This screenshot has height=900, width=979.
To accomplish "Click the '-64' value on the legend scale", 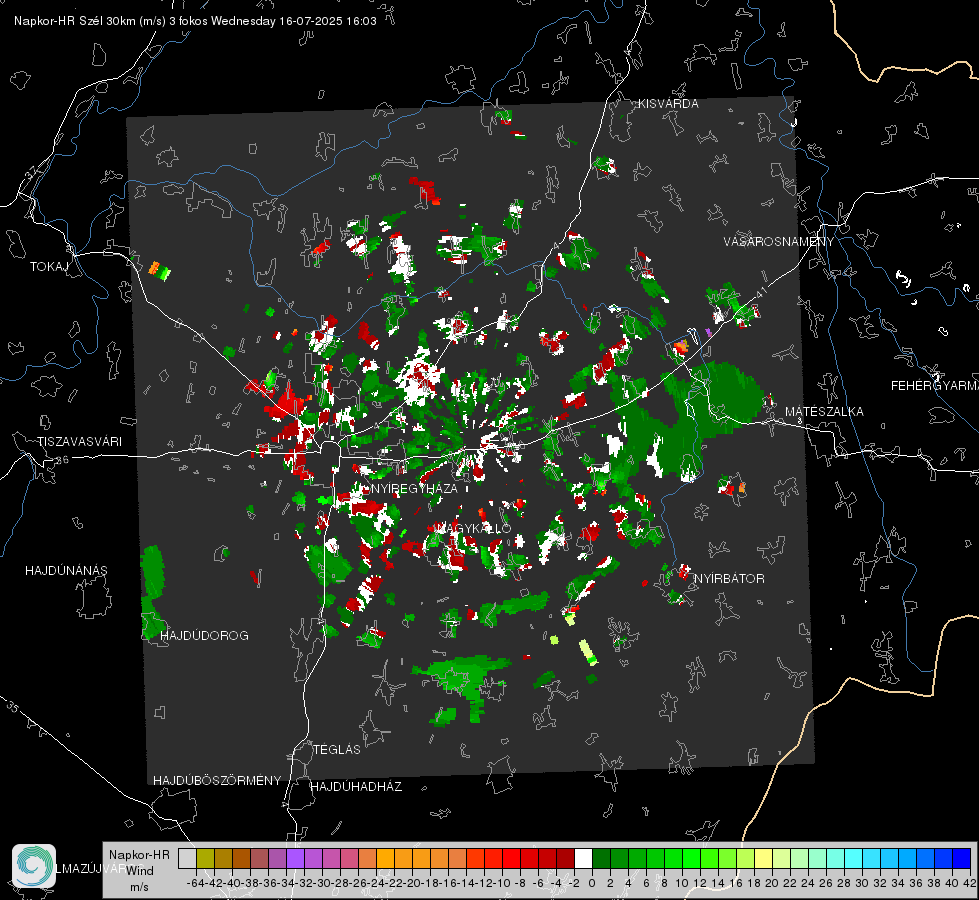I will pyautogui.click(x=195, y=883).
